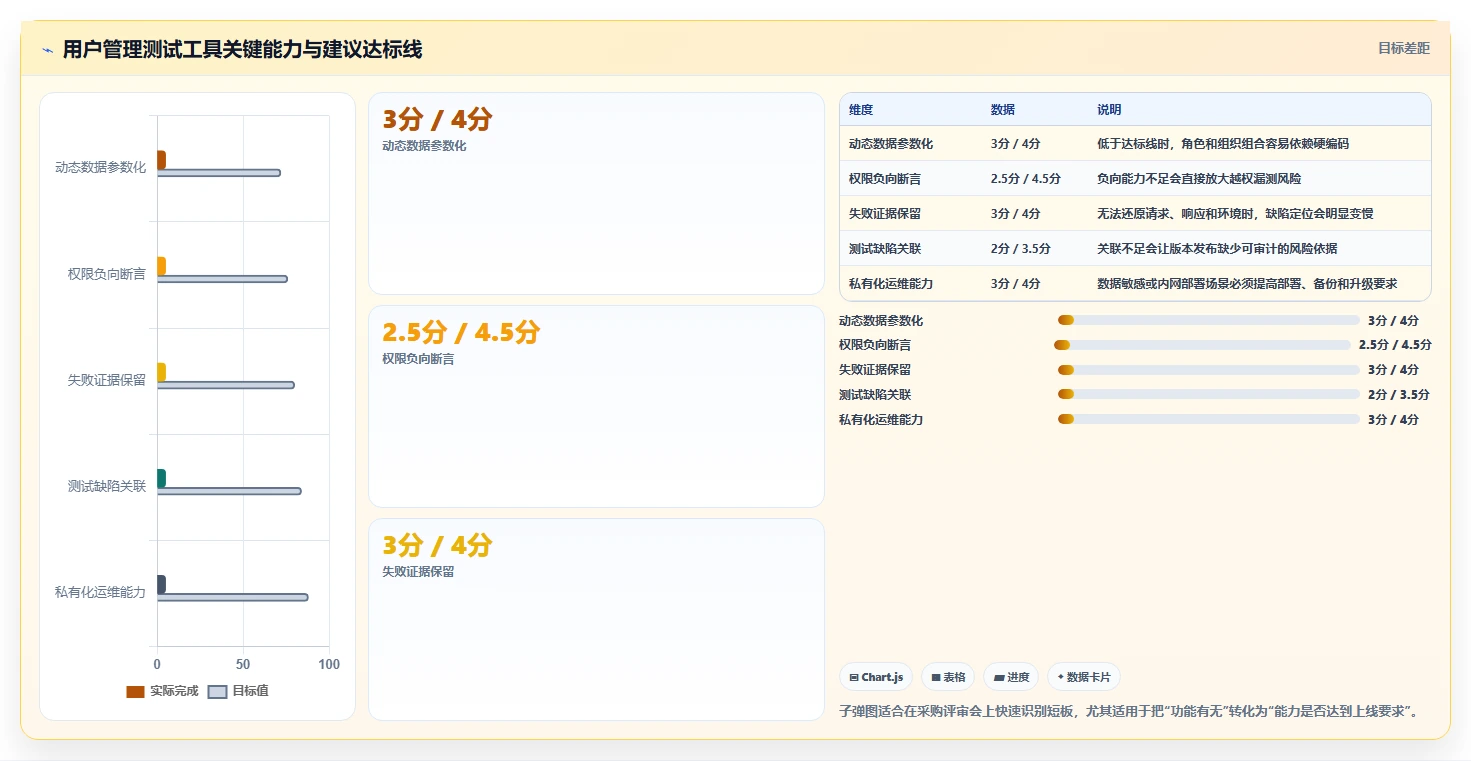The image size is (1471, 761).
Task: Click the 3分 / 4分 value in the 失败证据保留 card
Action: [x=437, y=545]
